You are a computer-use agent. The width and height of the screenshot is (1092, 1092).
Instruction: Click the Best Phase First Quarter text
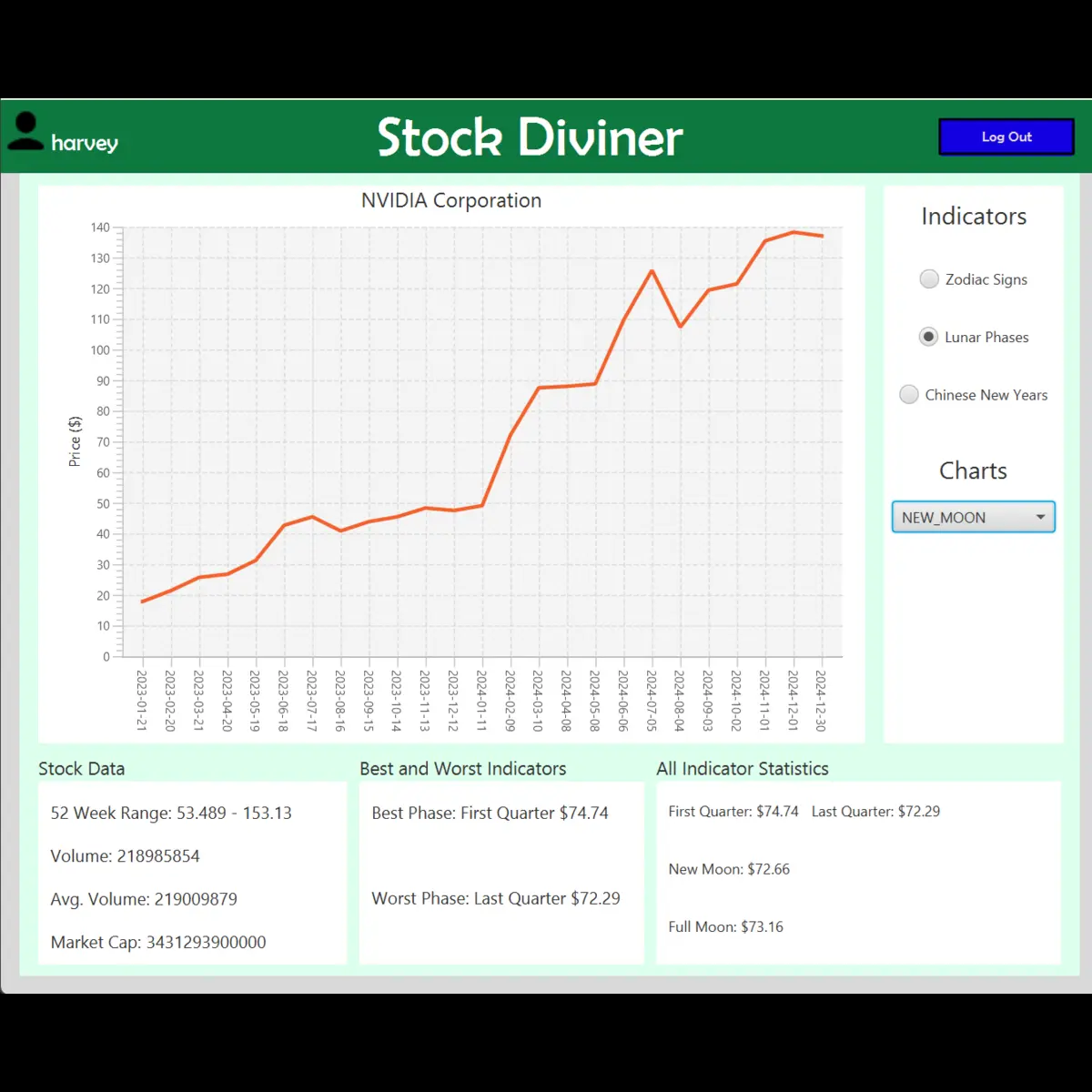coord(490,813)
